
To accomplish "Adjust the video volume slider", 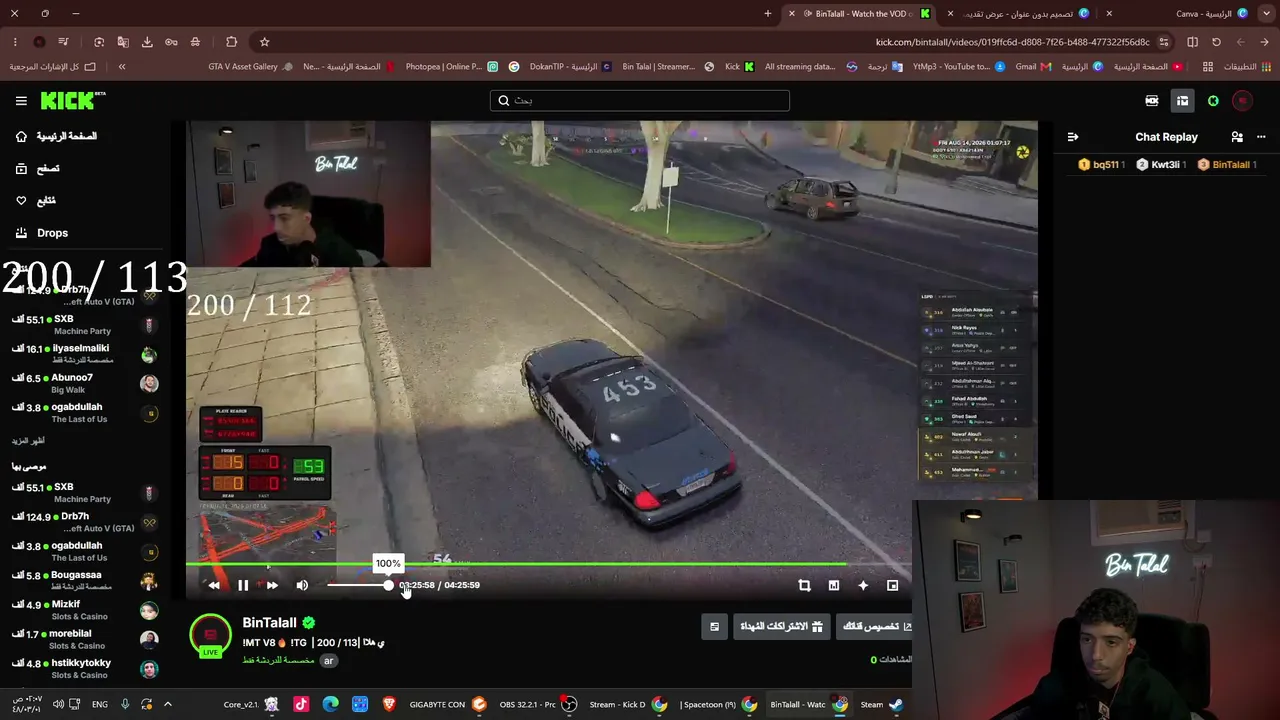I will click(x=358, y=585).
